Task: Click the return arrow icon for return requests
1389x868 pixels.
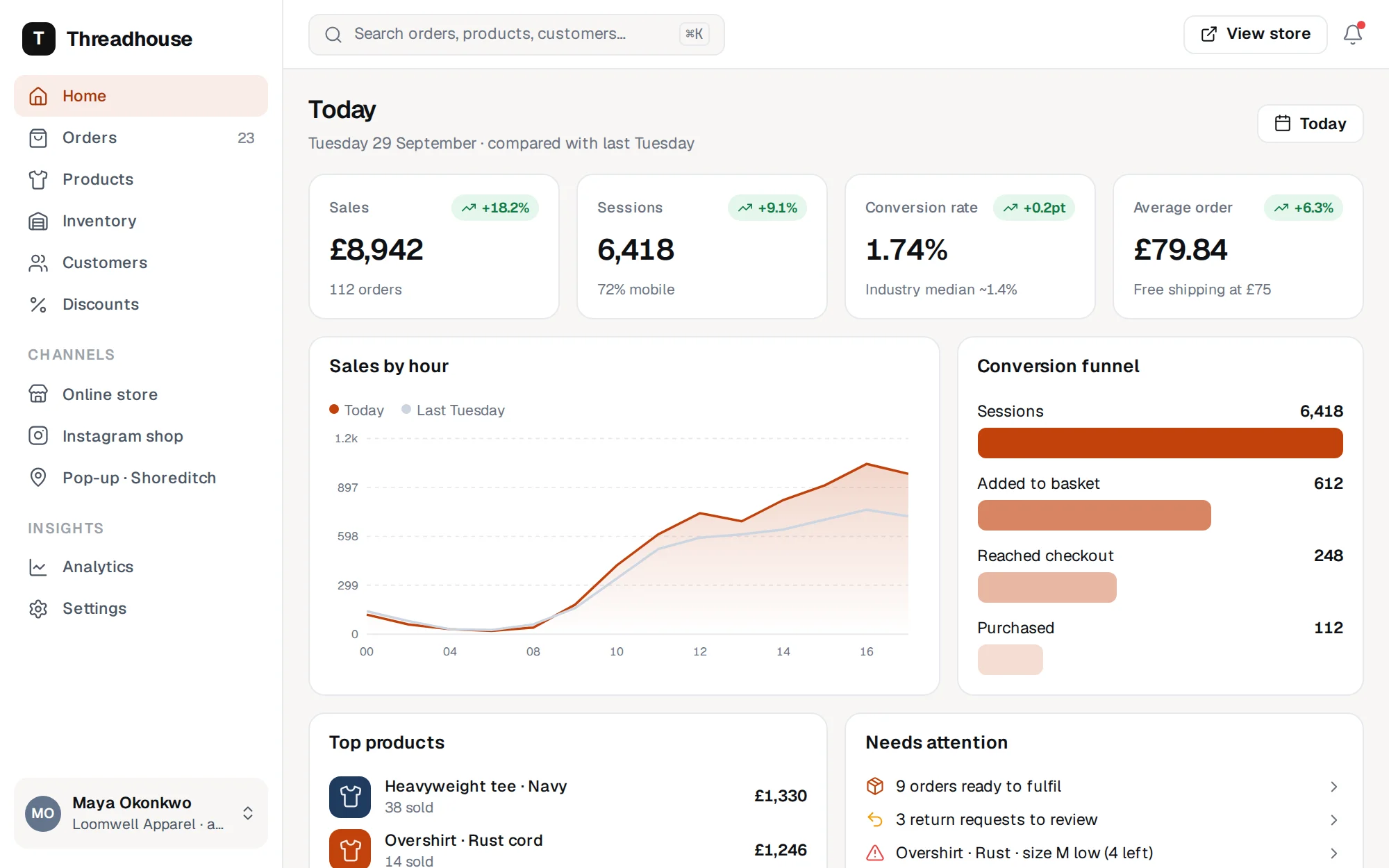Action: [x=875, y=819]
